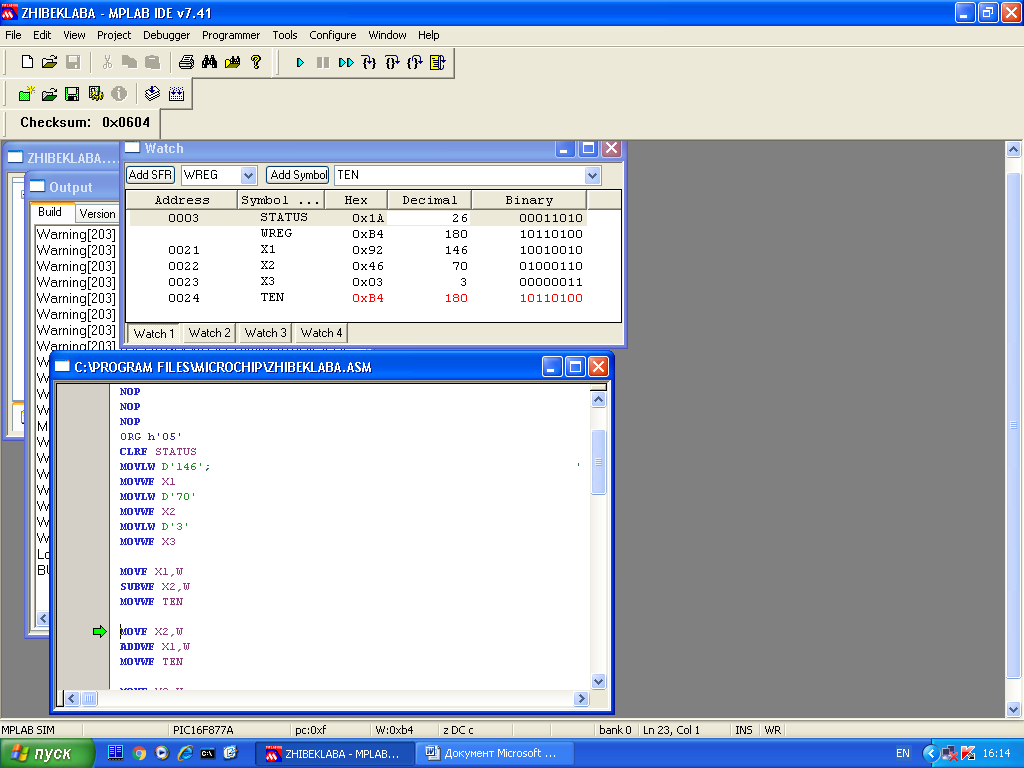The image size is (1024, 768).
Task: Click the Windows Start button
Action: (x=47, y=754)
